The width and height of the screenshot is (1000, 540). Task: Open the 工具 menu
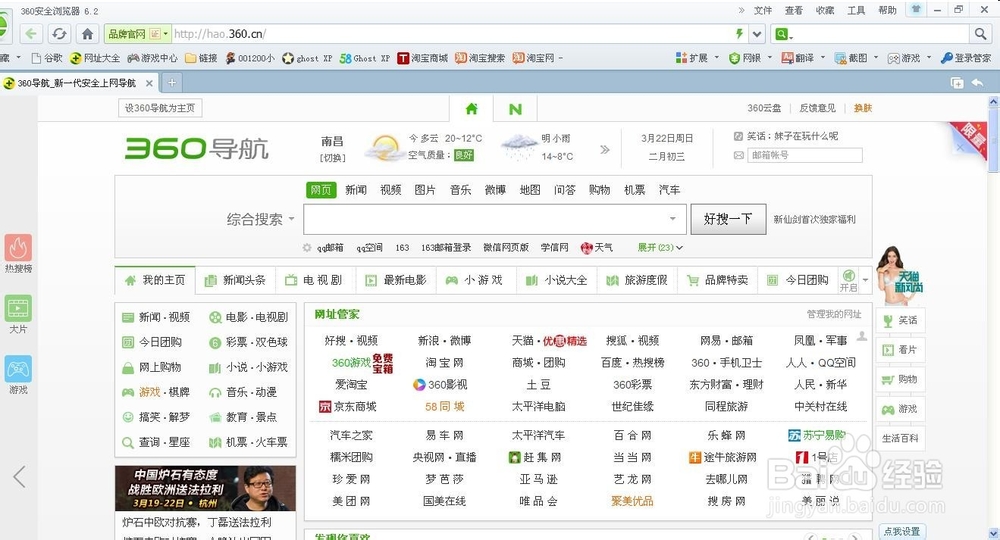click(856, 10)
